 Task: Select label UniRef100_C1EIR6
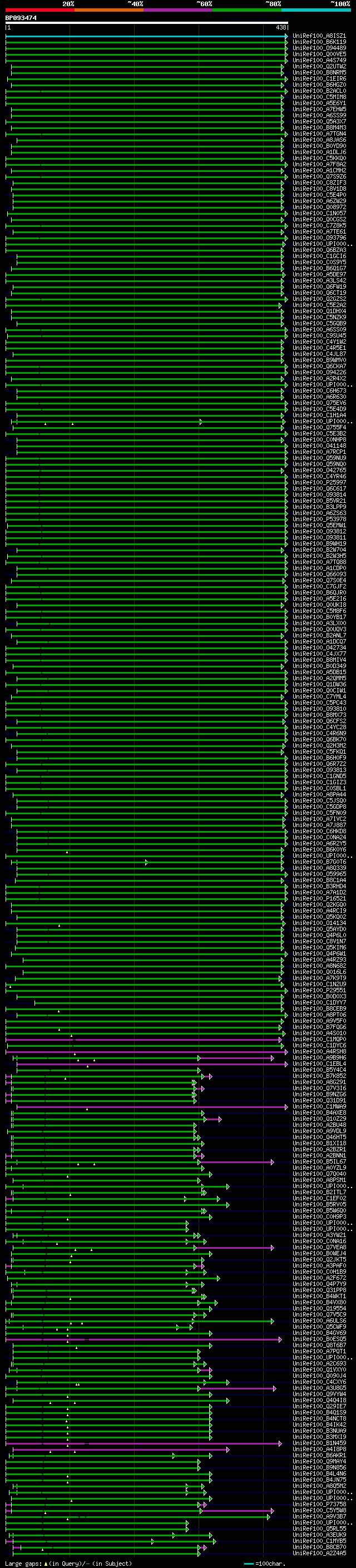click(319, 78)
